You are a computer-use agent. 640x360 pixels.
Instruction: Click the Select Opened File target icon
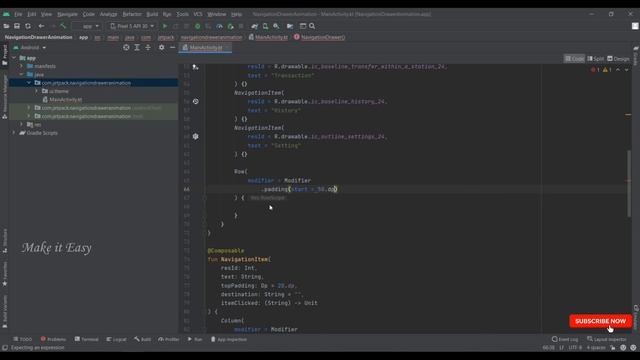(x=126, y=48)
